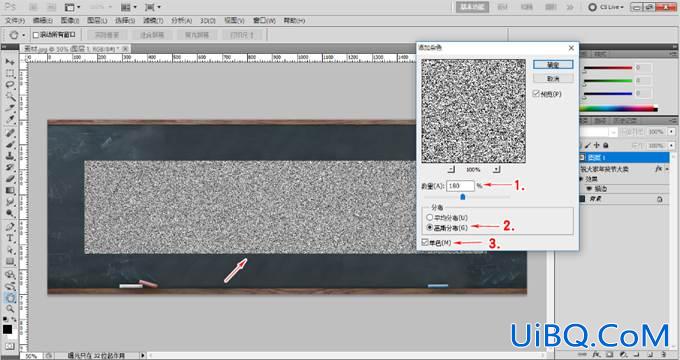Click the Essentials workspace button in top bar
The width and height of the screenshot is (680, 360).
coord(472,7)
